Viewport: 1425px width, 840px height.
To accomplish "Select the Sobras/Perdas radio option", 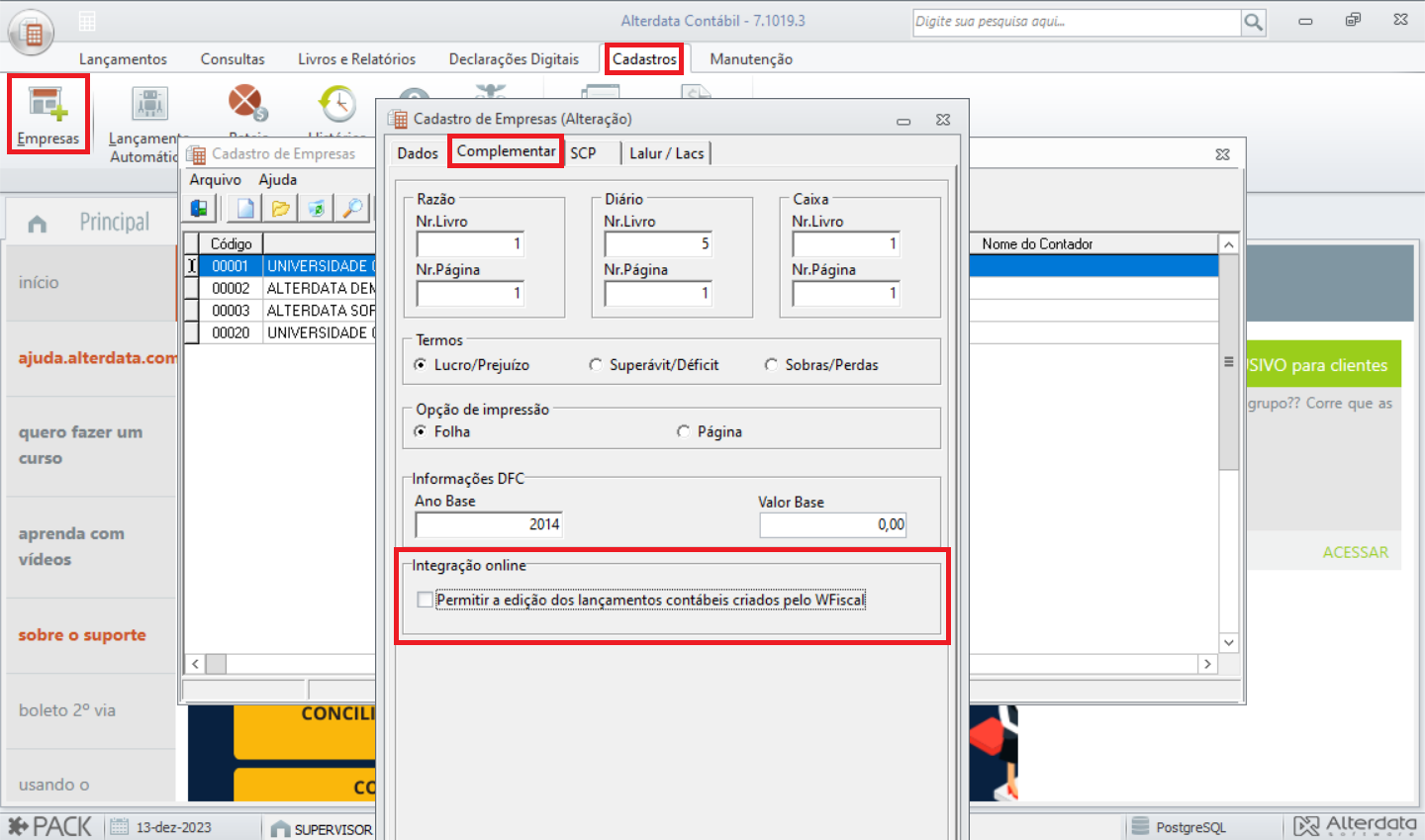I will click(771, 365).
